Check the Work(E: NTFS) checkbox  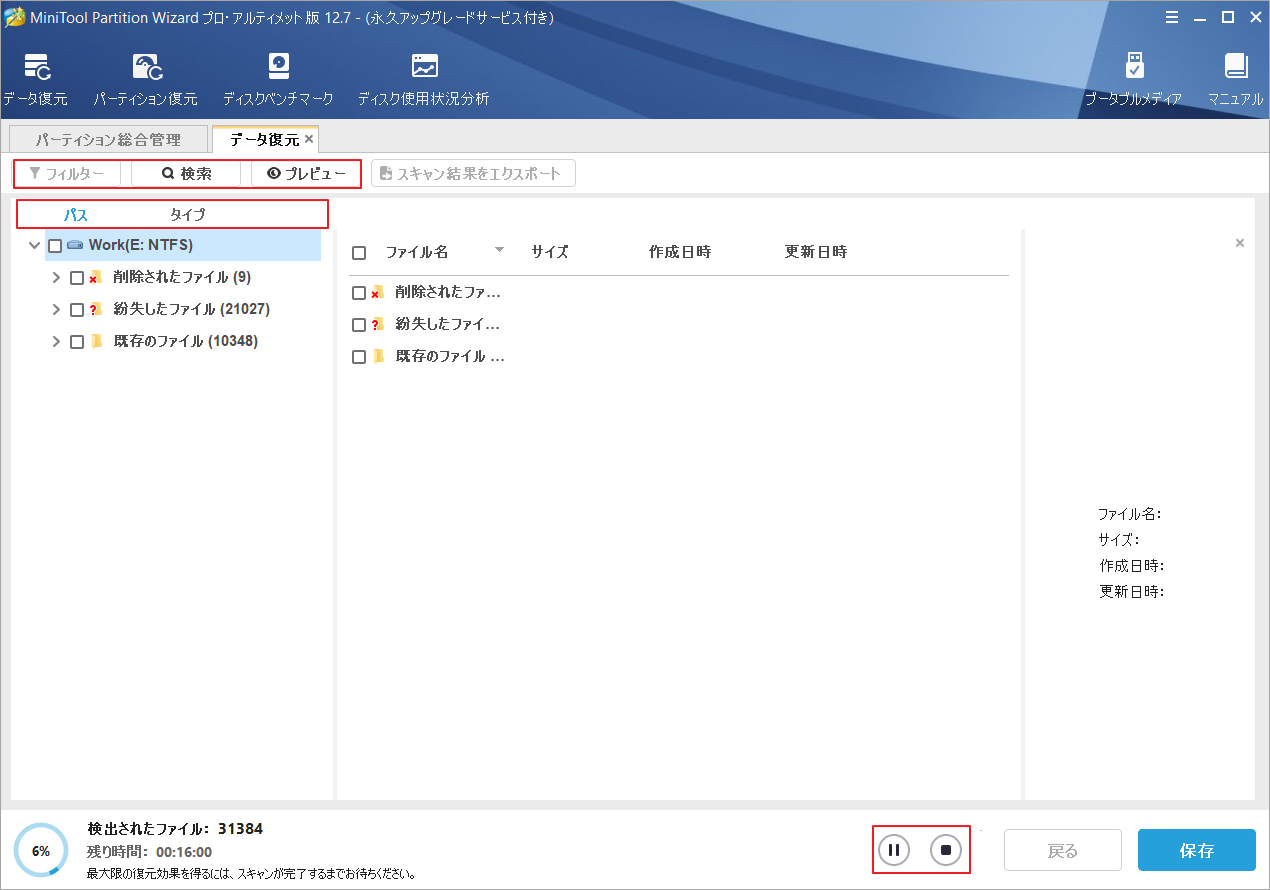click(55, 244)
